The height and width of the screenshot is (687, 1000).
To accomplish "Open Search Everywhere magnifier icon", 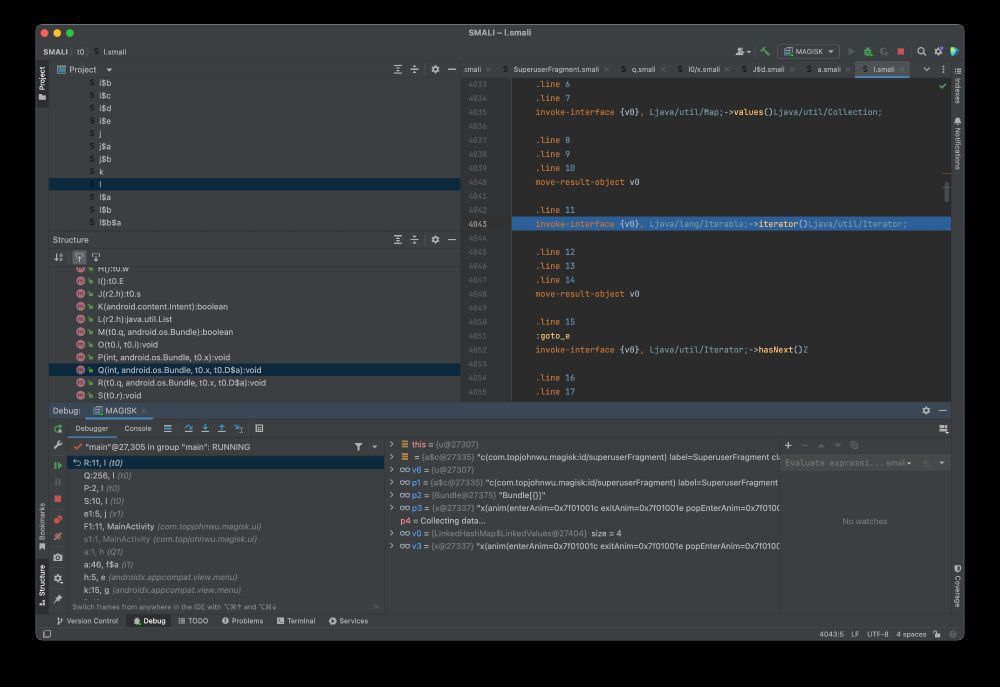I will tap(922, 52).
